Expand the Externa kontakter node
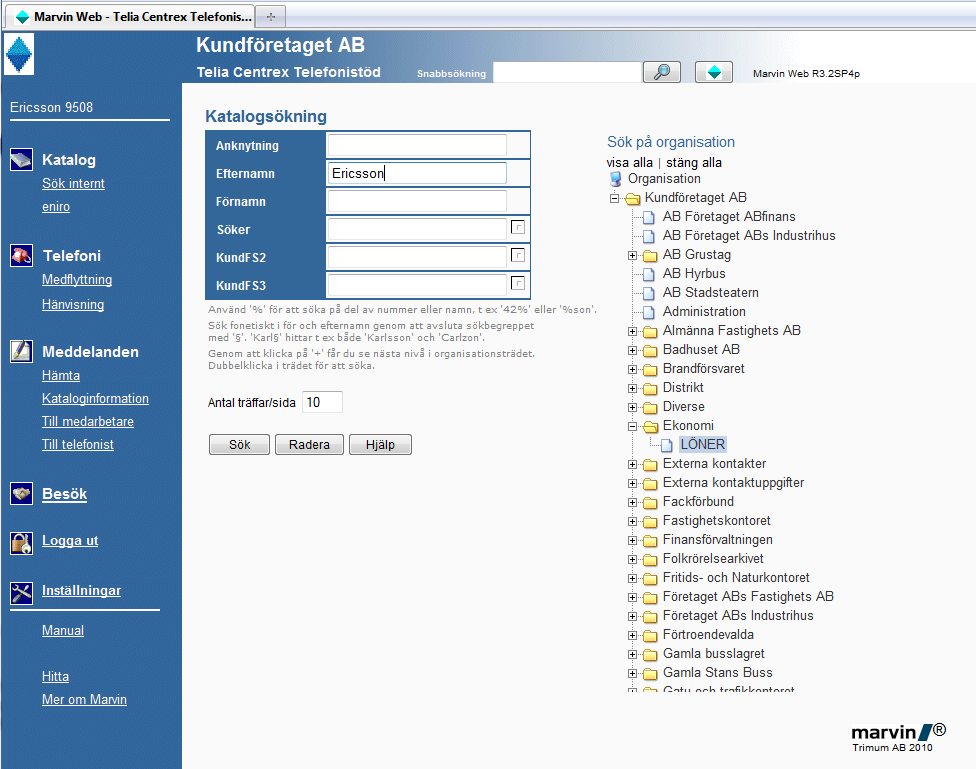 632,465
